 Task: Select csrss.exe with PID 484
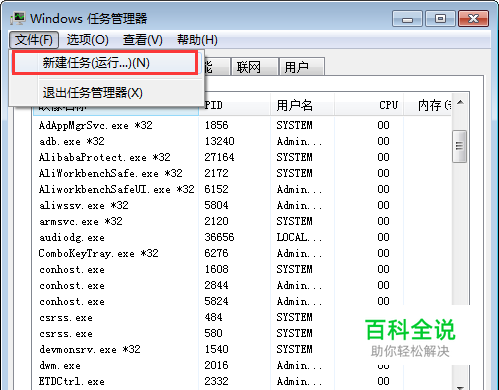(x=66, y=317)
